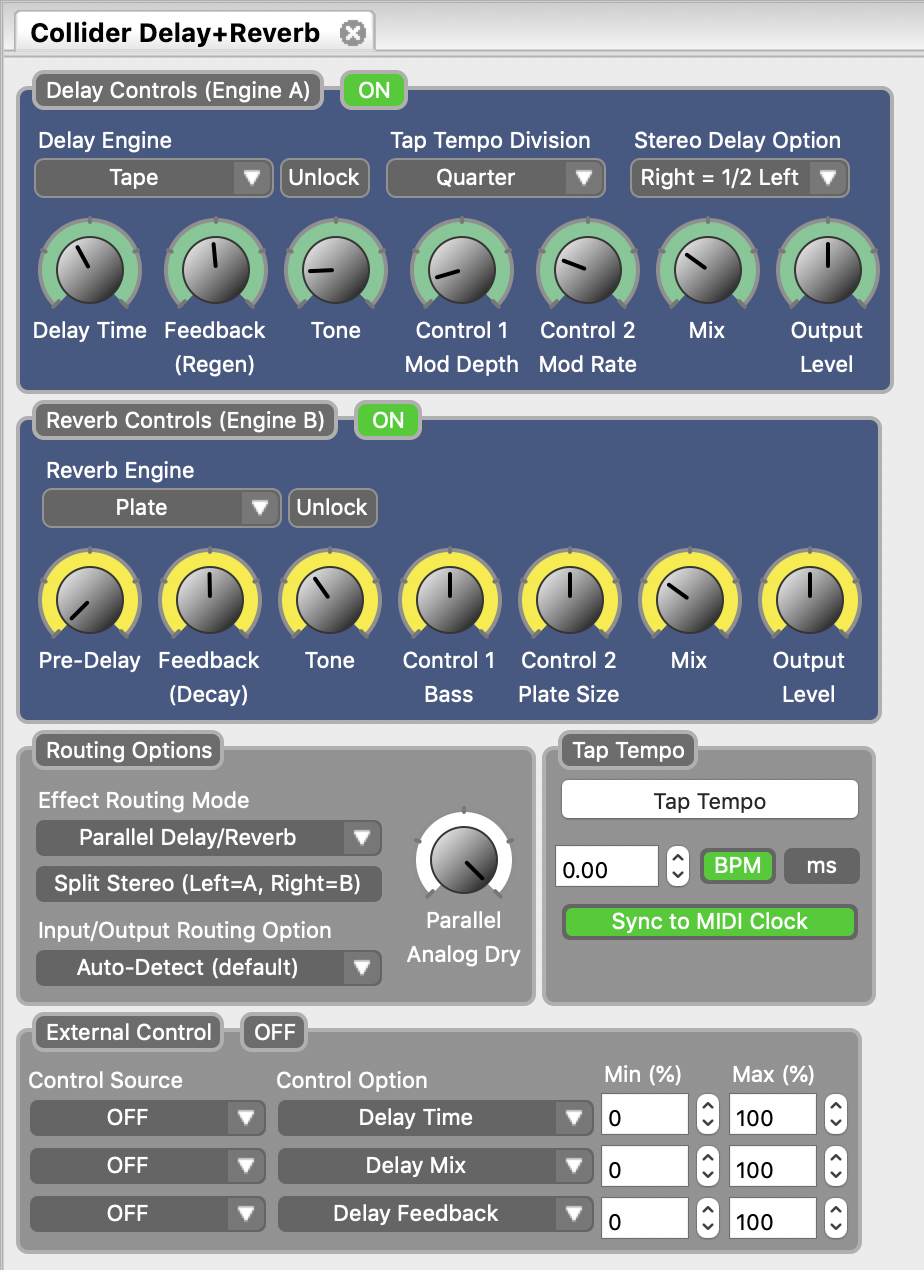Toggle Split Stereo (Left=A, Right=B)

(x=209, y=884)
